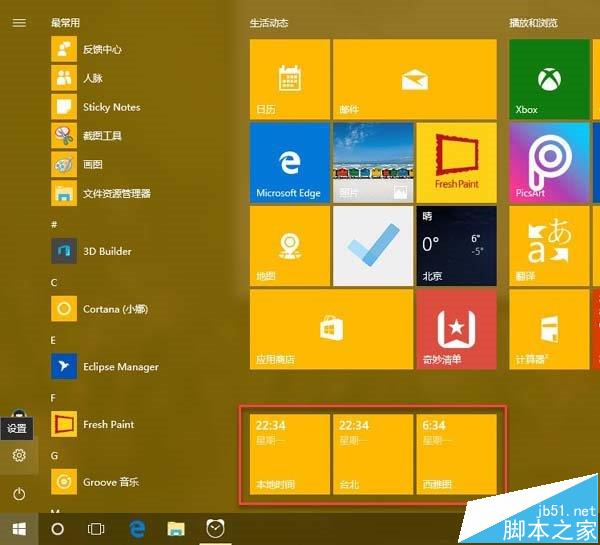Click the 'C' letter group header

point(54,282)
